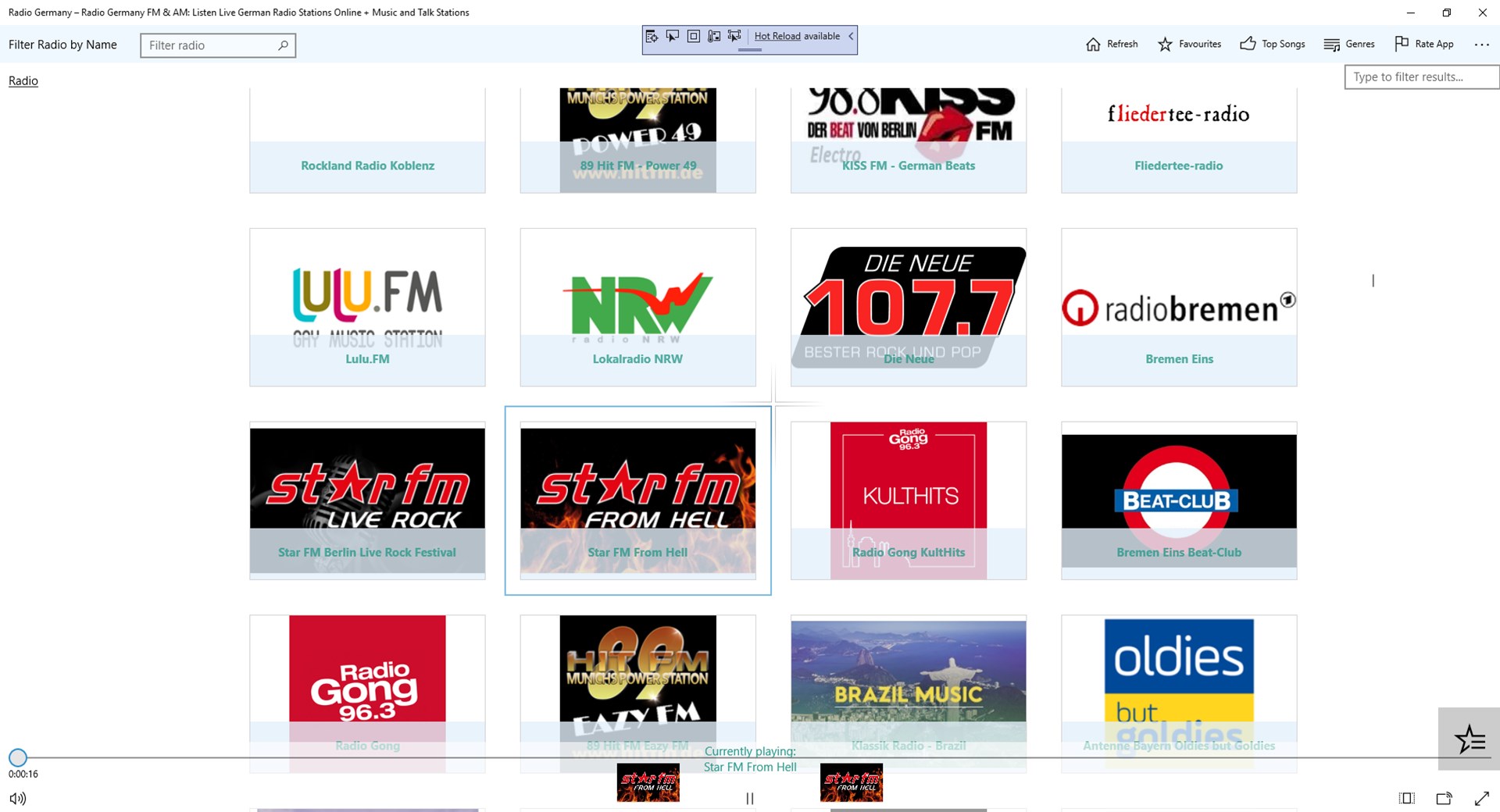The image size is (1500, 812).
Task: Select the Bremen Eins station
Action: [1179, 308]
